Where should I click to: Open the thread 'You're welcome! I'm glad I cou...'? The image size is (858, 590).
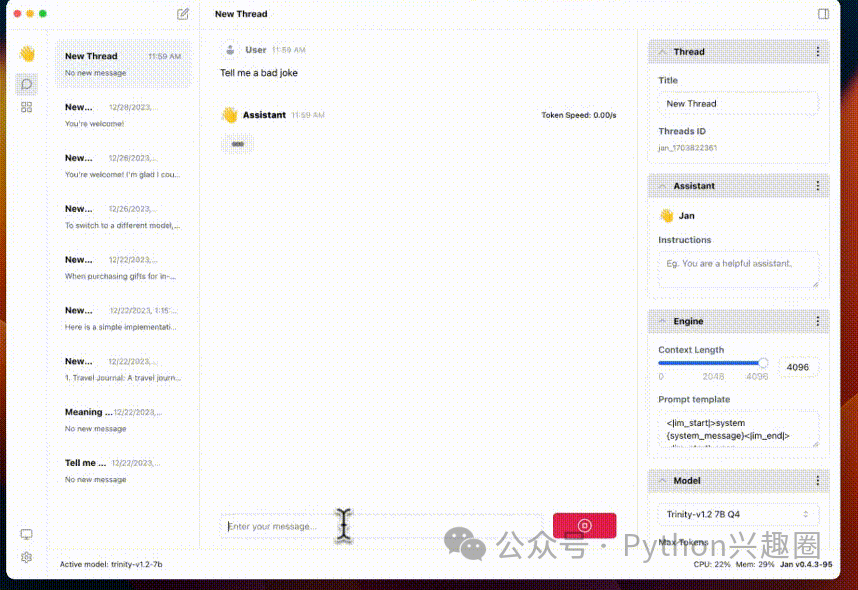click(x=123, y=165)
